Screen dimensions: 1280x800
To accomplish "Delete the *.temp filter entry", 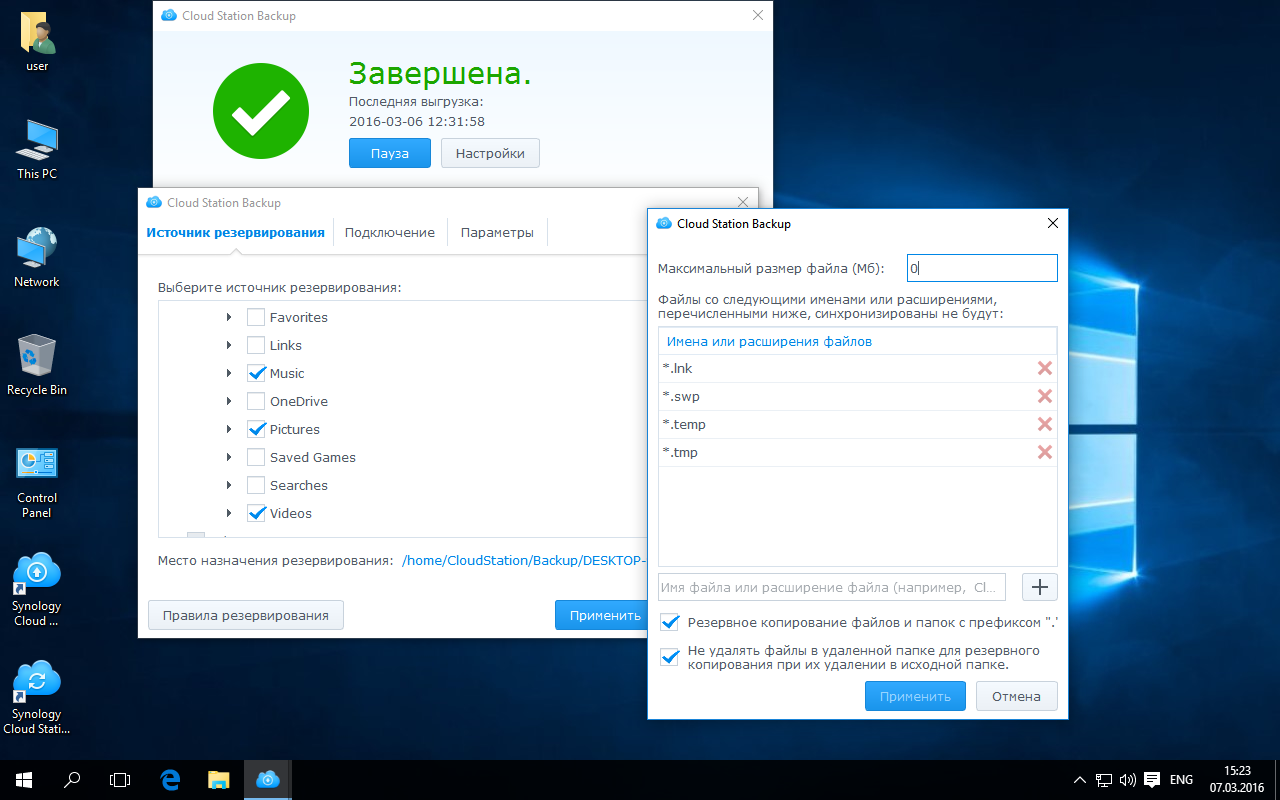I will (x=1045, y=424).
